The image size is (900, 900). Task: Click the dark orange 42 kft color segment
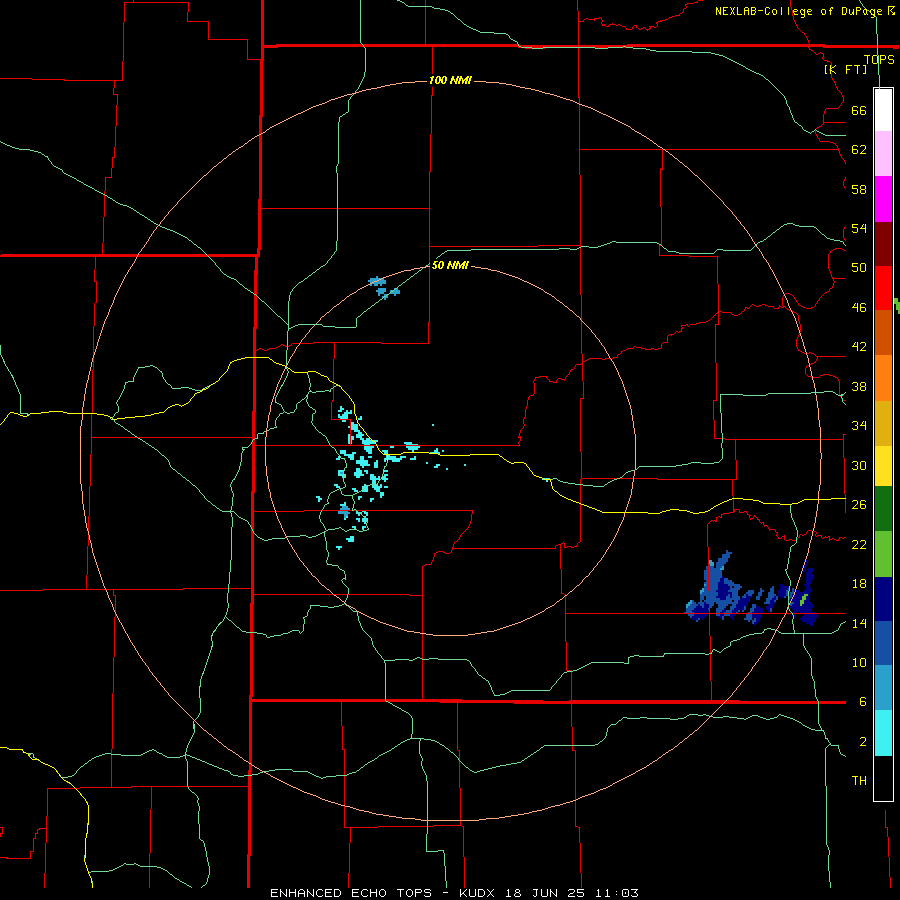coord(883,333)
